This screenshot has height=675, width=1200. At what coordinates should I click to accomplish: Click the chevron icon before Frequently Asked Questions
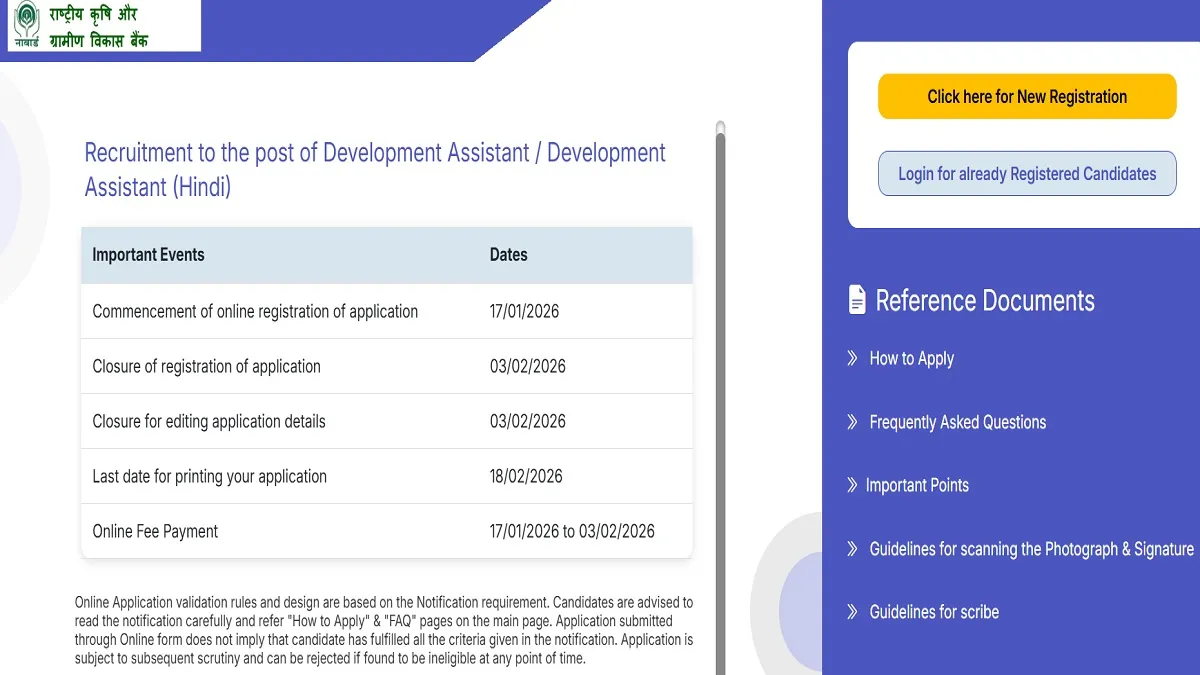[852, 422]
